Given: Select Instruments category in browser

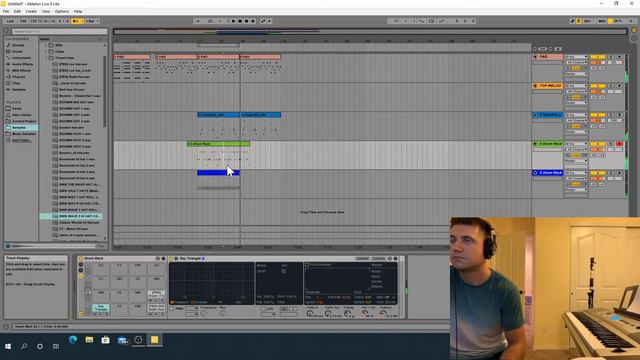Looking at the screenshot, I should [x=21, y=58].
